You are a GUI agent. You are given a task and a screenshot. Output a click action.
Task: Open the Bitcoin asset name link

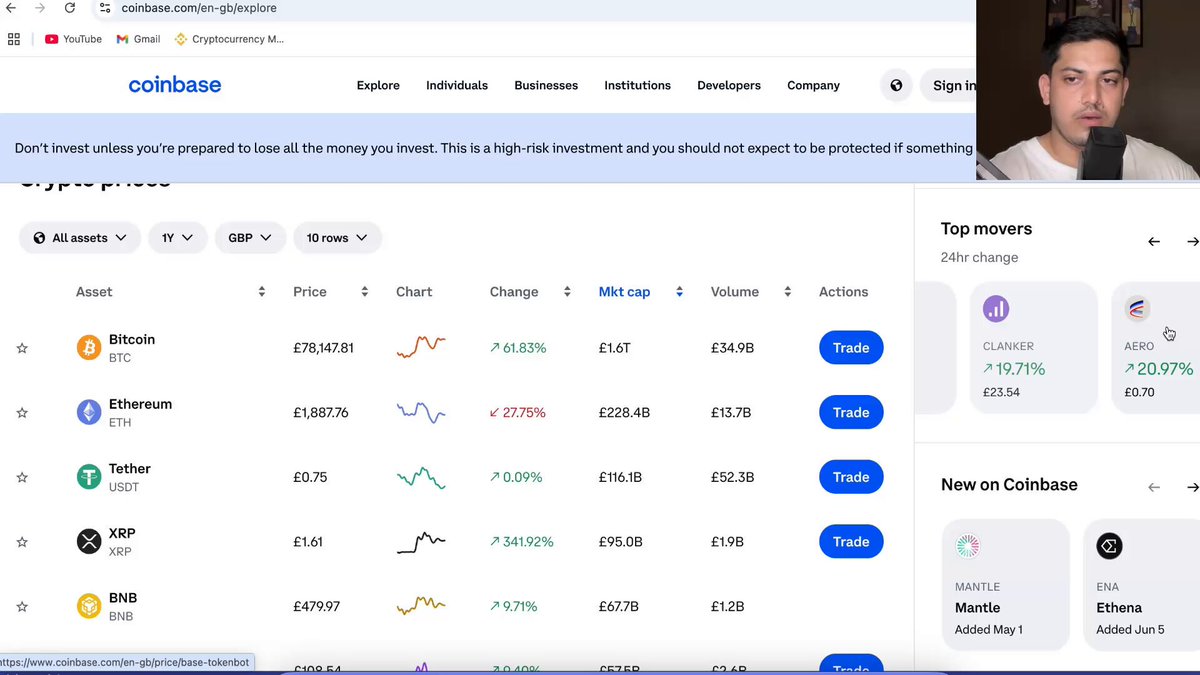coord(132,340)
